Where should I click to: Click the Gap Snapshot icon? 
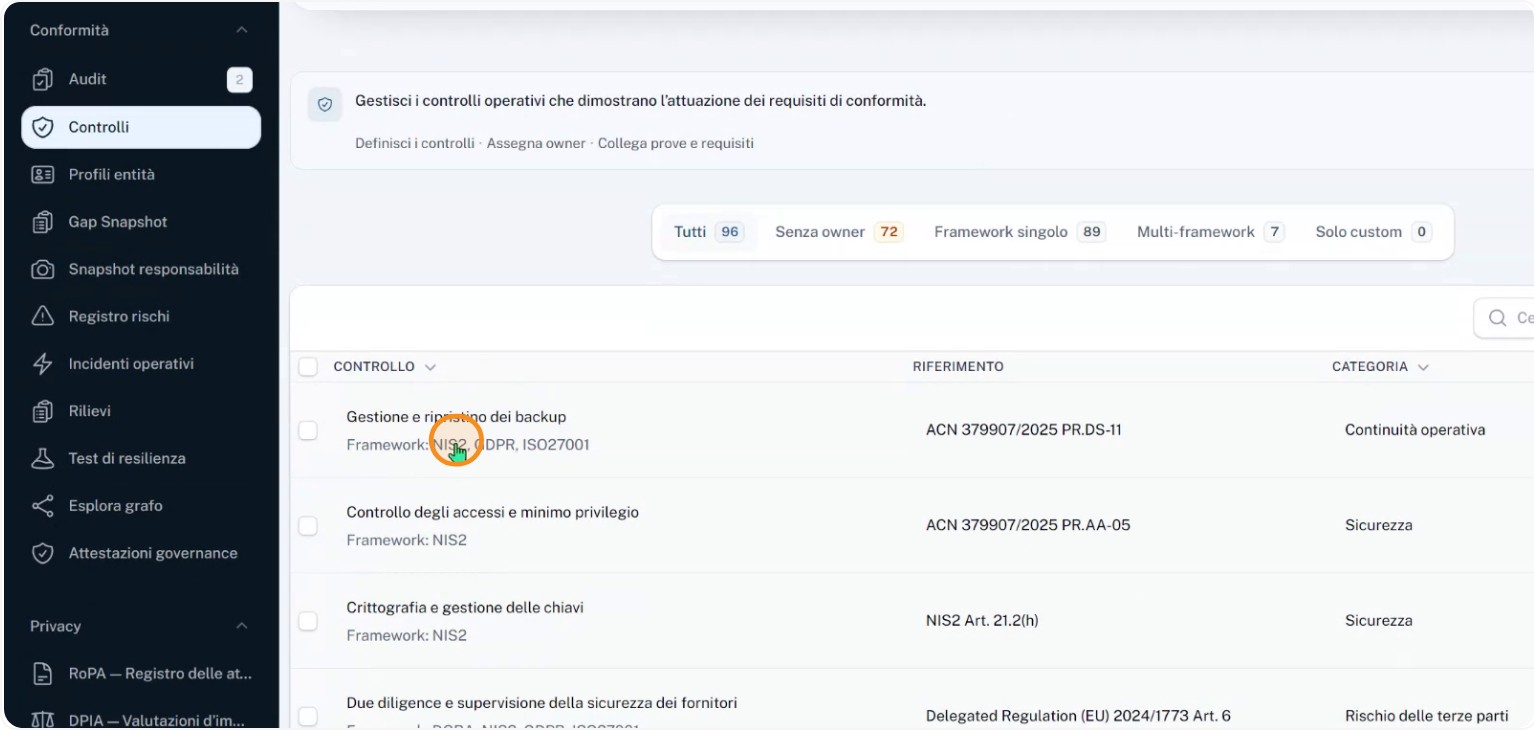point(42,222)
